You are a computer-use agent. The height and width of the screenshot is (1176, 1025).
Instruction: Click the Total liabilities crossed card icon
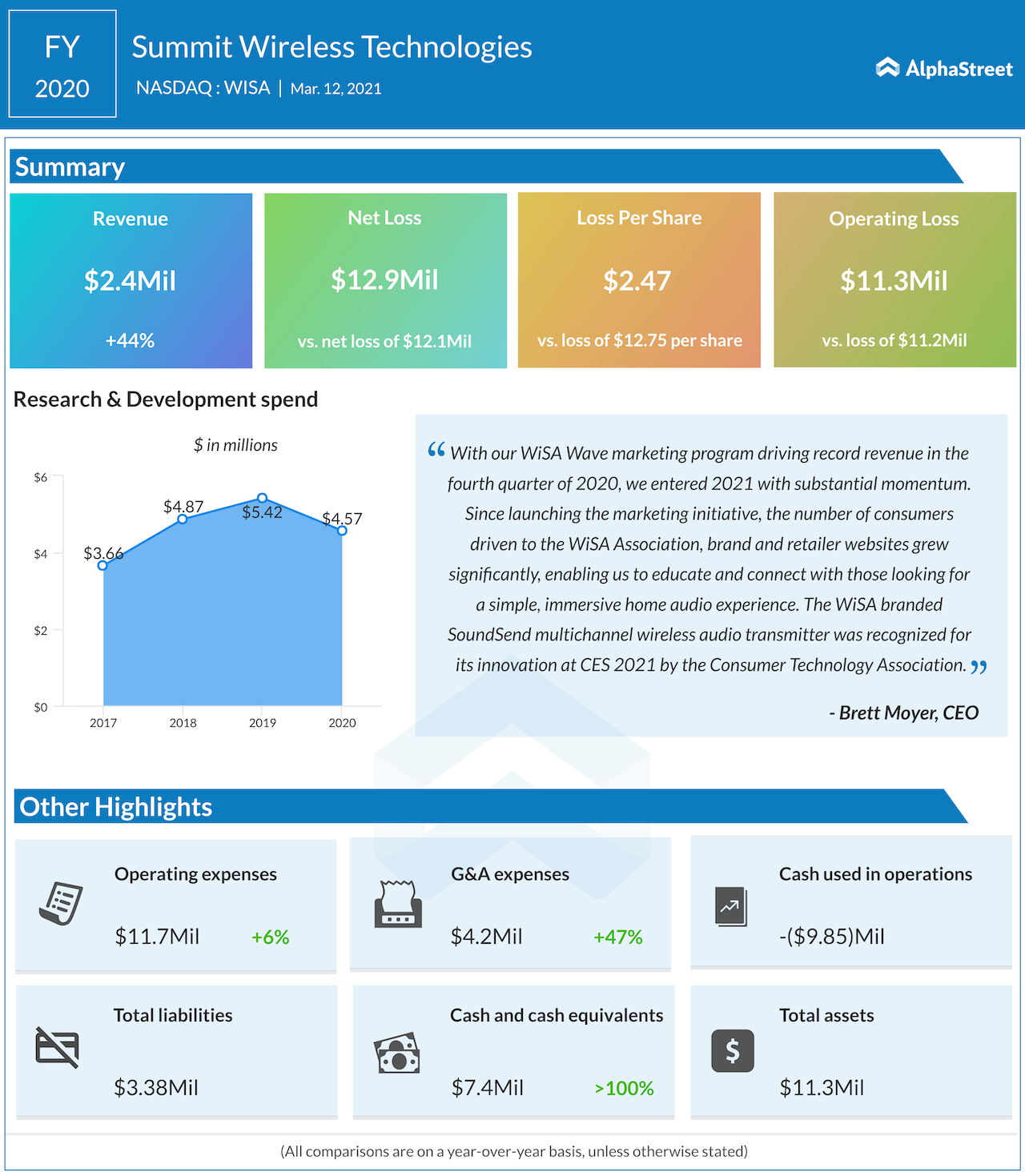pyautogui.click(x=58, y=1047)
